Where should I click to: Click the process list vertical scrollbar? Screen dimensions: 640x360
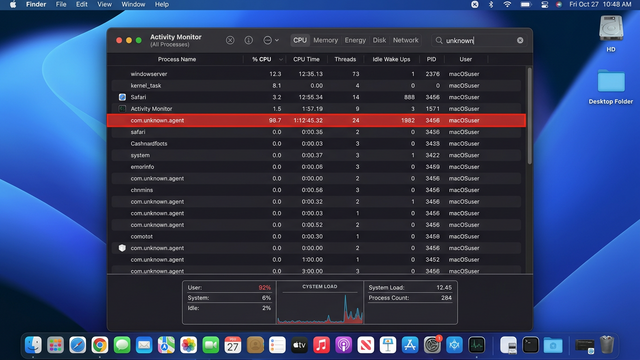(x=529, y=116)
